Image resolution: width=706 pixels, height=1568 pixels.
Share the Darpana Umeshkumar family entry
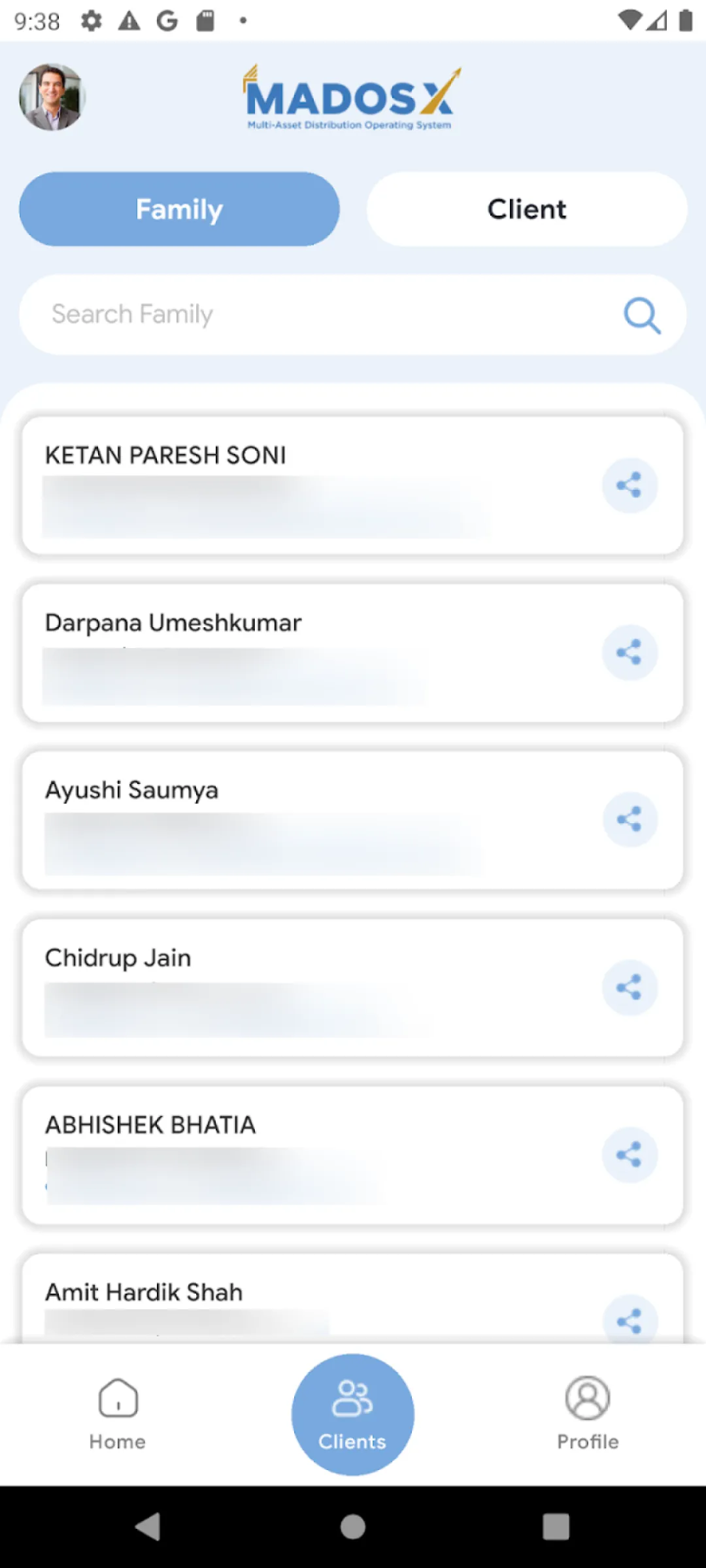tap(629, 652)
